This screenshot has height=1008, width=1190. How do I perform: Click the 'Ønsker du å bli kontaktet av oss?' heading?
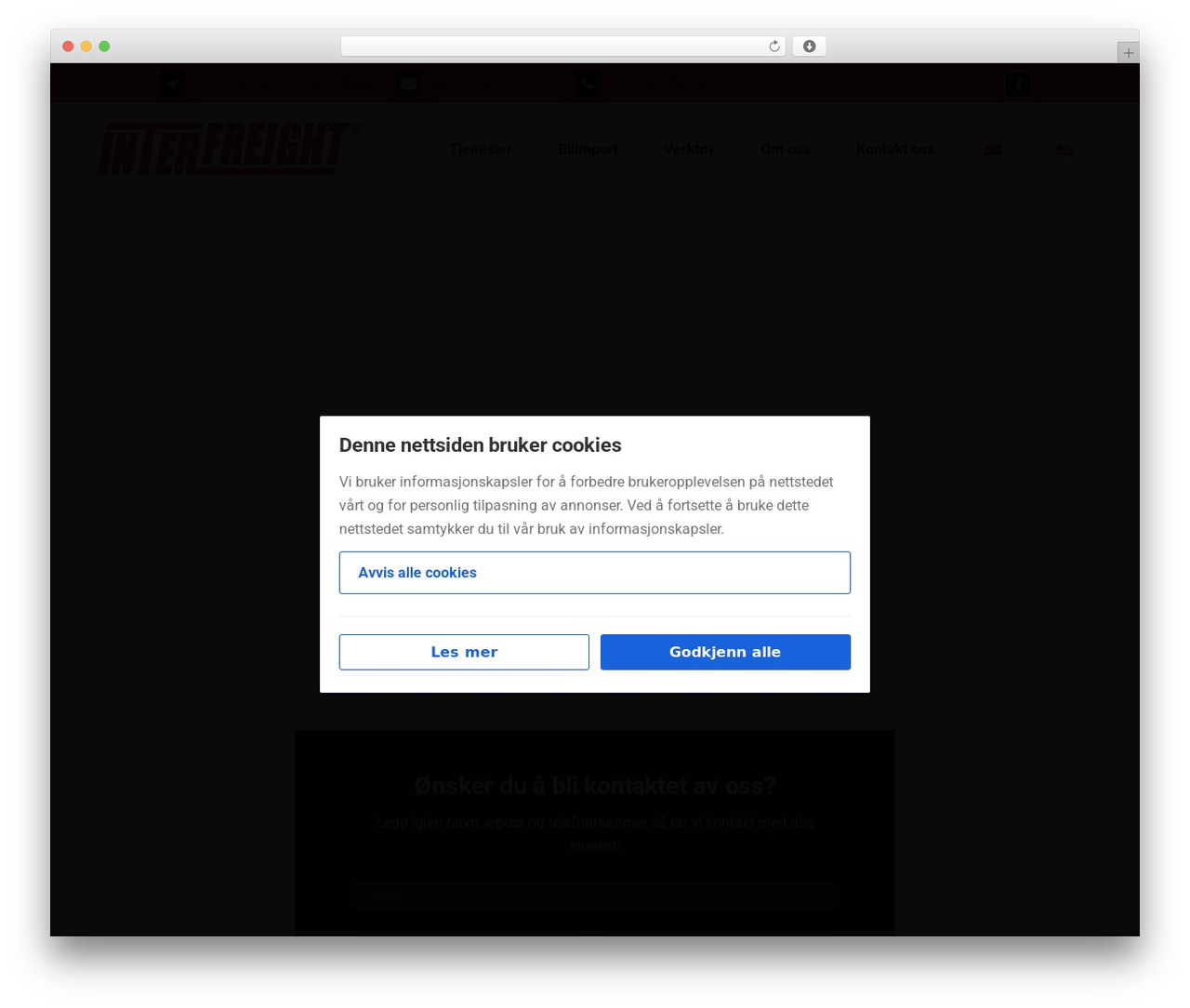pos(595,786)
